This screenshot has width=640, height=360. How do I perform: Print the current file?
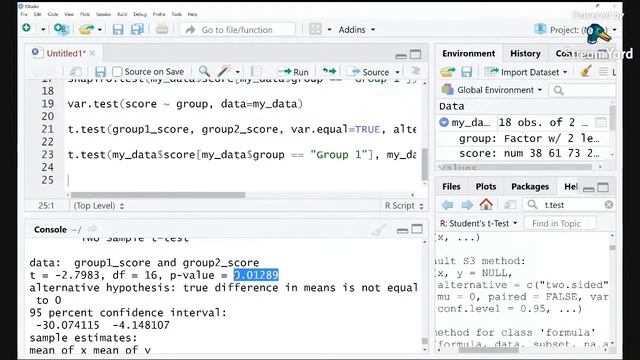[x=162, y=29]
